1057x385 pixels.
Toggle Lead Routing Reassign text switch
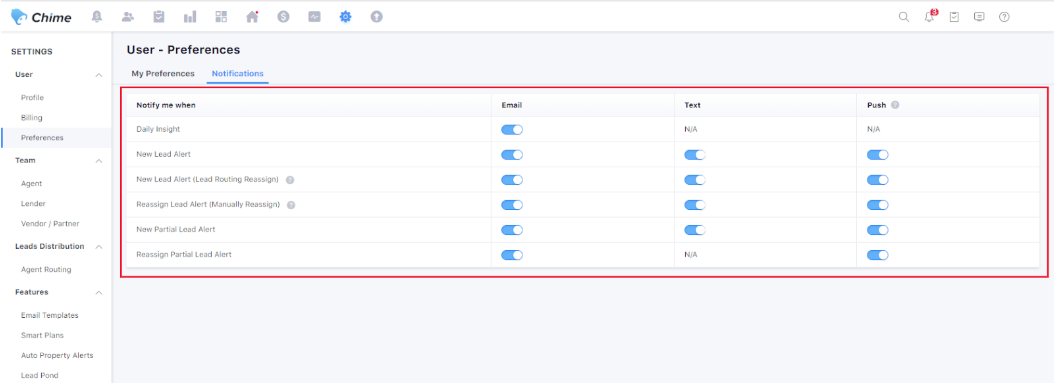(695, 180)
